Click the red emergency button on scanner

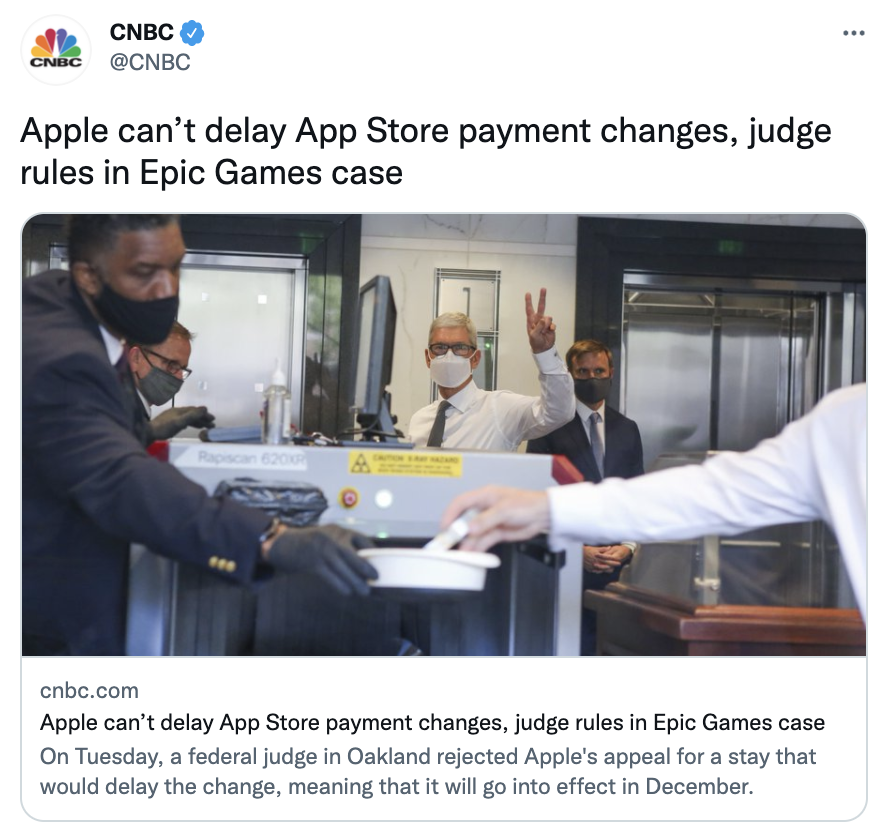(x=349, y=498)
